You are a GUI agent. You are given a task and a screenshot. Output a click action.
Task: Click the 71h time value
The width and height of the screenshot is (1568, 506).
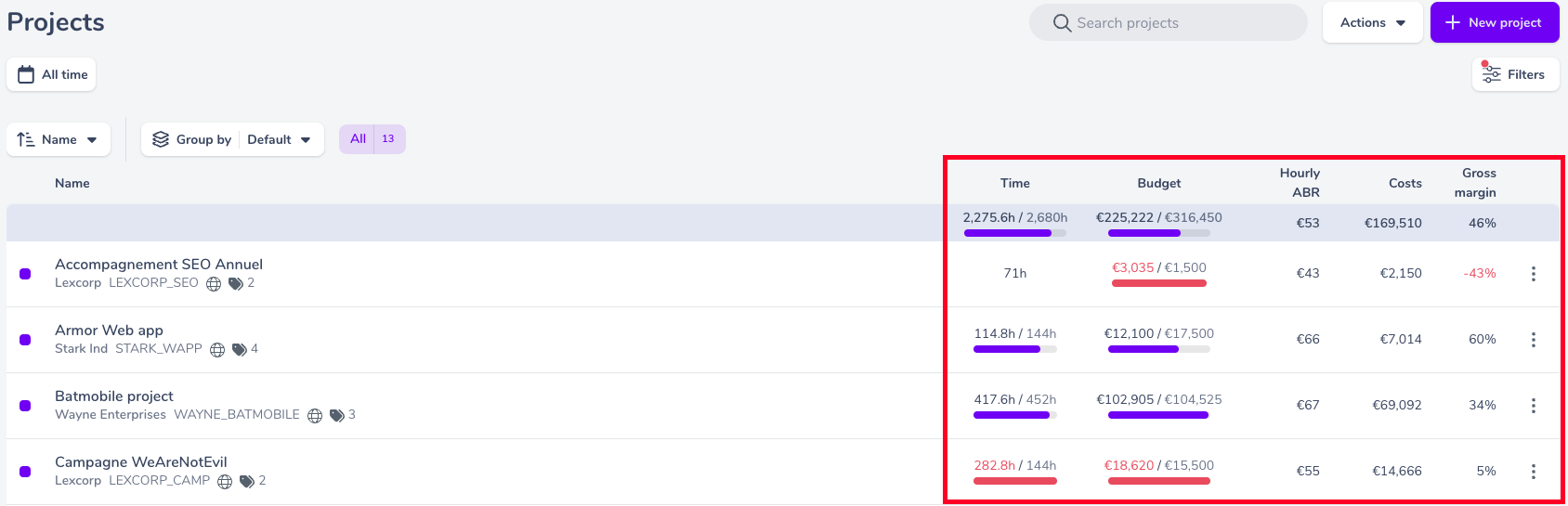(1015, 273)
